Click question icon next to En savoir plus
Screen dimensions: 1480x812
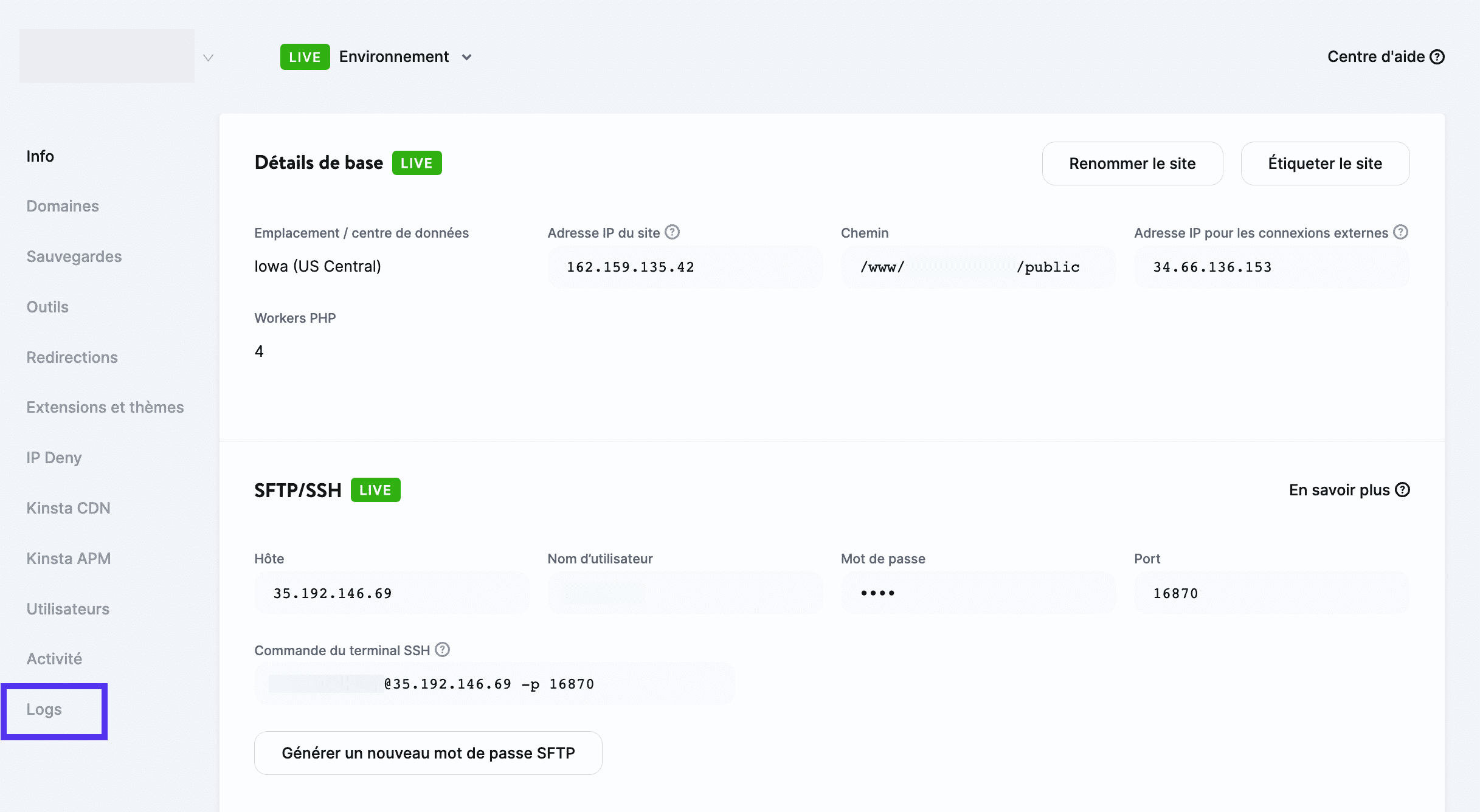(x=1403, y=490)
